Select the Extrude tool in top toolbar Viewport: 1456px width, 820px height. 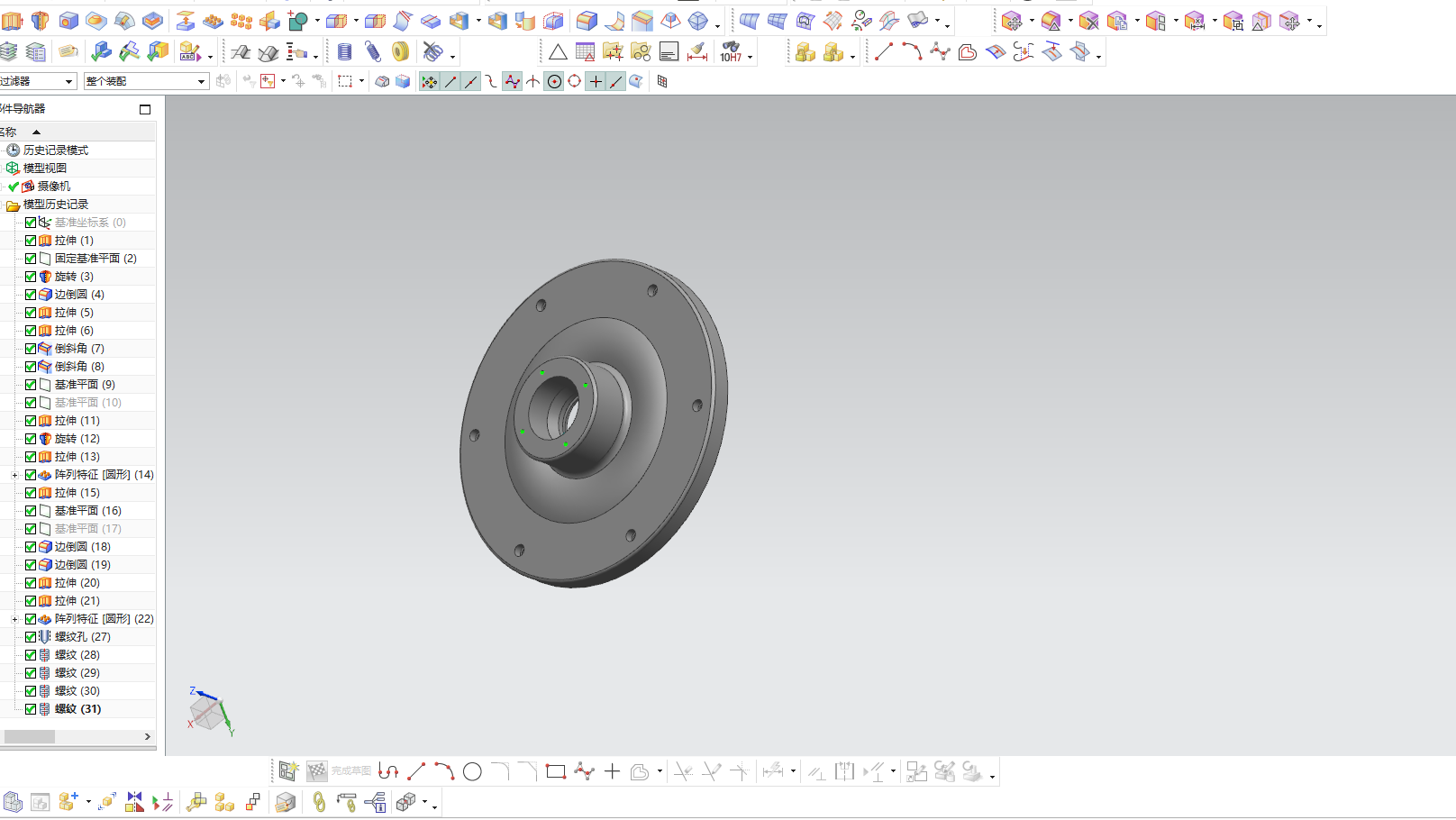point(12,21)
